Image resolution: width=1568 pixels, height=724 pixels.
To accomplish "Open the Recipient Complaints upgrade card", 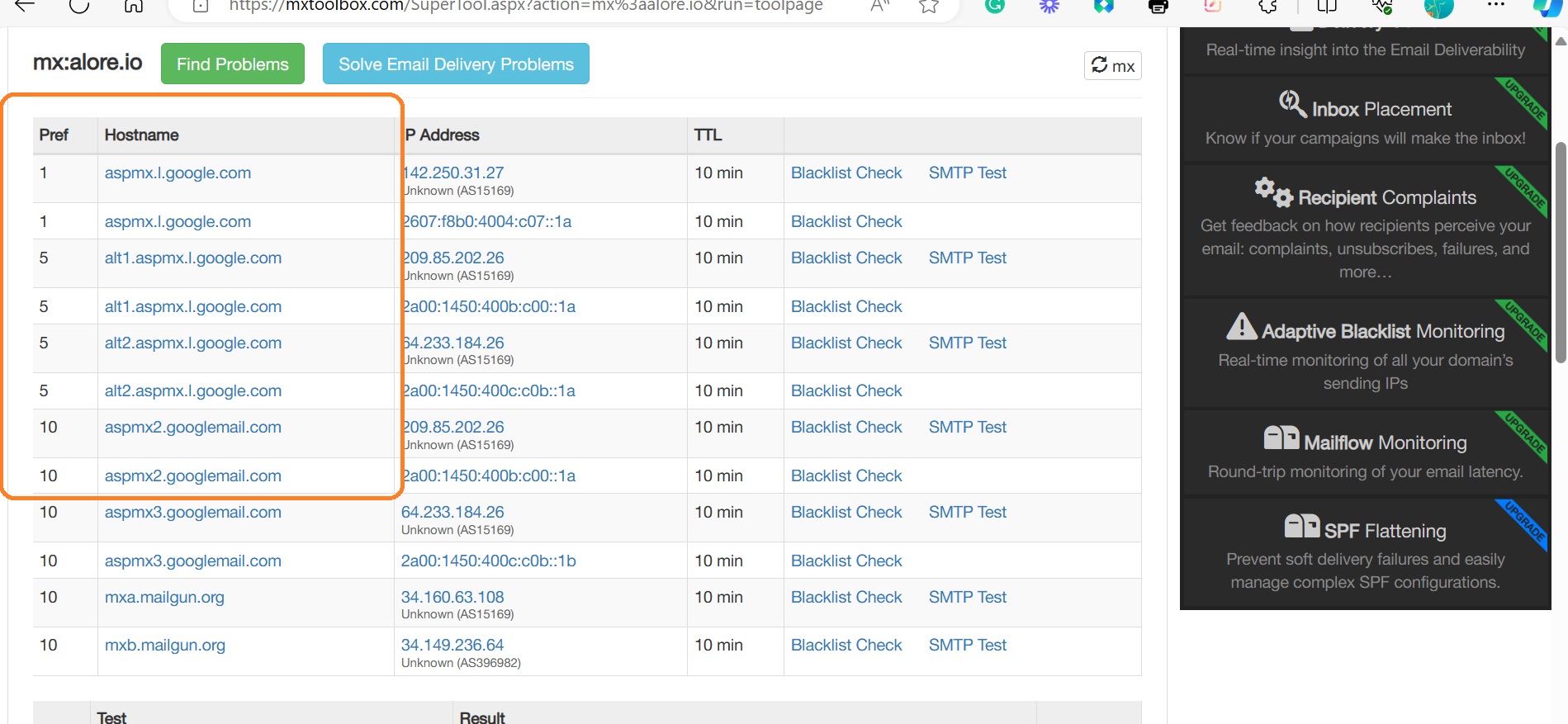I will pyautogui.click(x=1365, y=231).
